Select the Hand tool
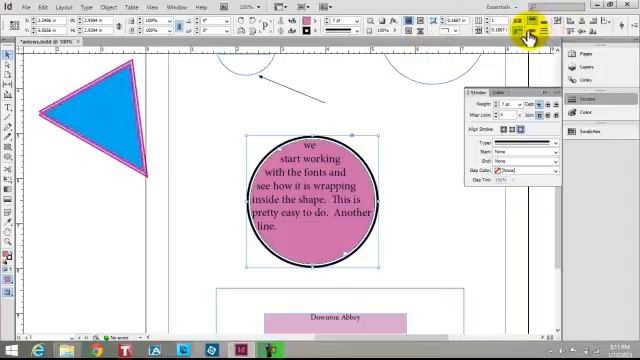 7,232
